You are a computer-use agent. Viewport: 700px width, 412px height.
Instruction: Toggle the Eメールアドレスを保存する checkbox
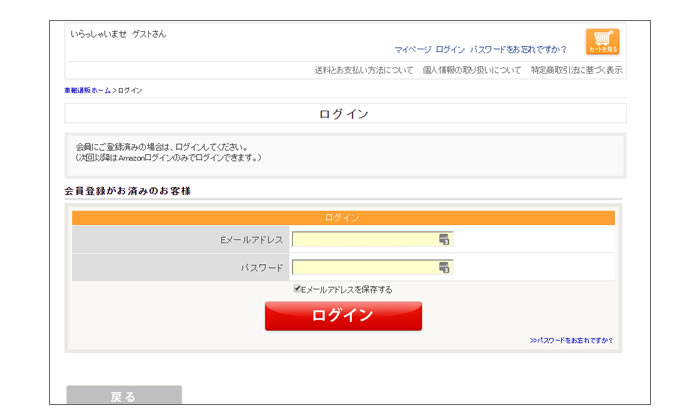pos(298,289)
